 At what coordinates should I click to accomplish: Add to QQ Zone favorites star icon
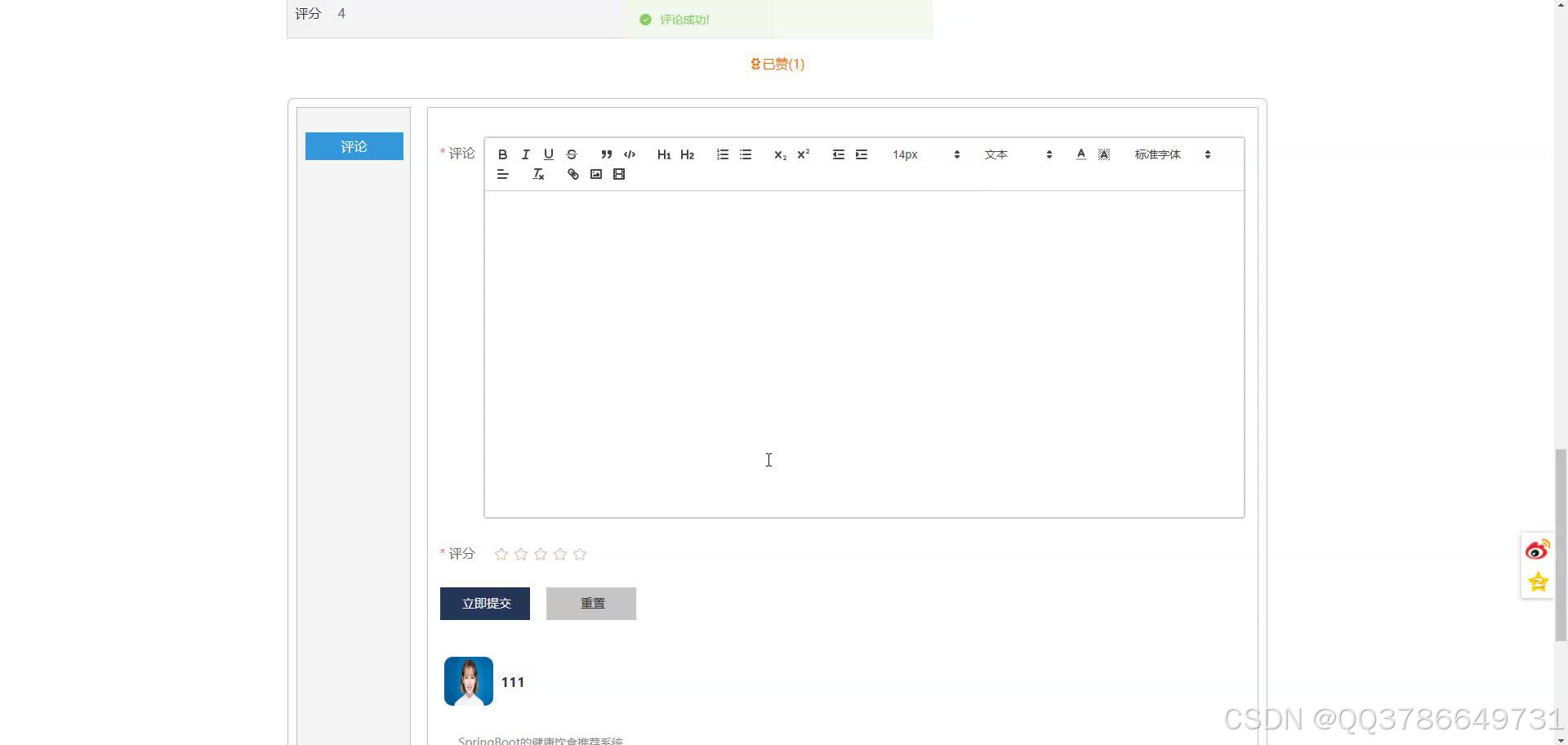[x=1538, y=582]
